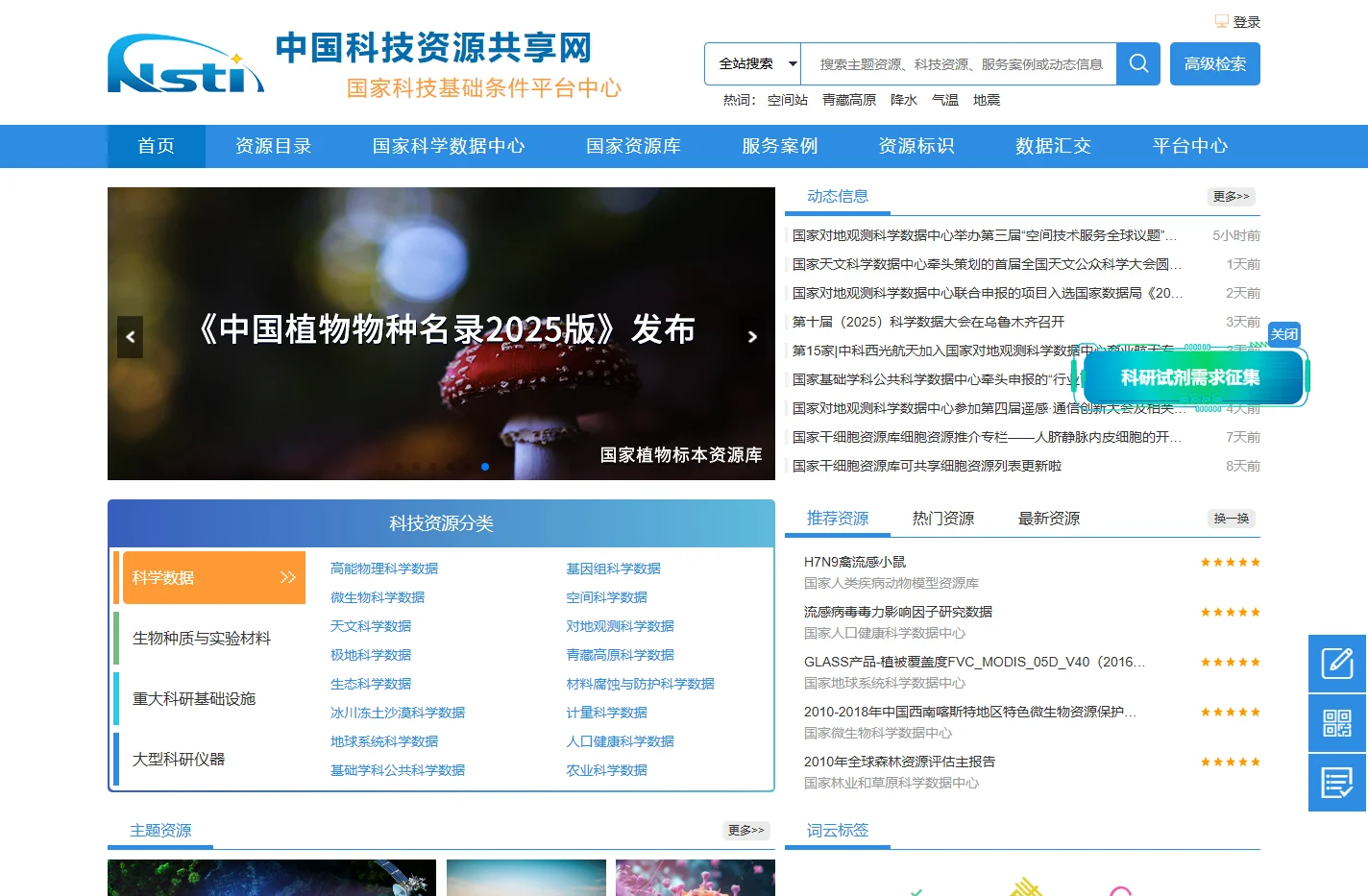Select hot word 气温

point(945,100)
